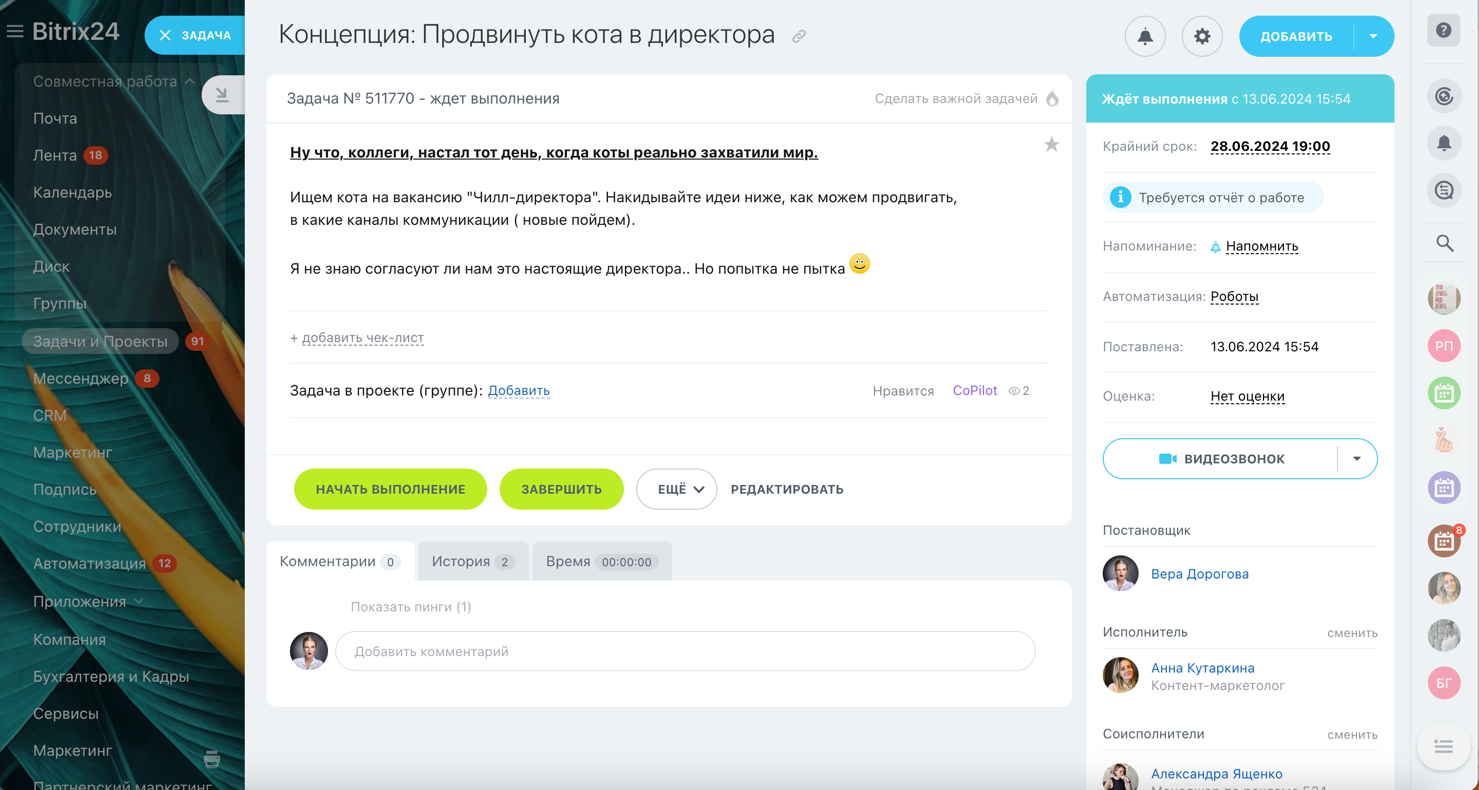Click the blue Добавить button
This screenshot has width=1479, height=790.
click(1296, 37)
